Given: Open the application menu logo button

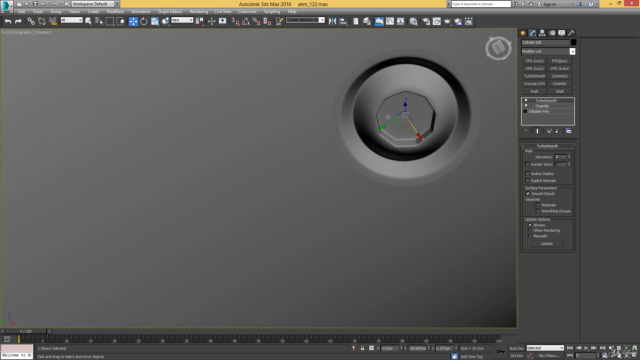Looking at the screenshot, I should click(7, 6).
